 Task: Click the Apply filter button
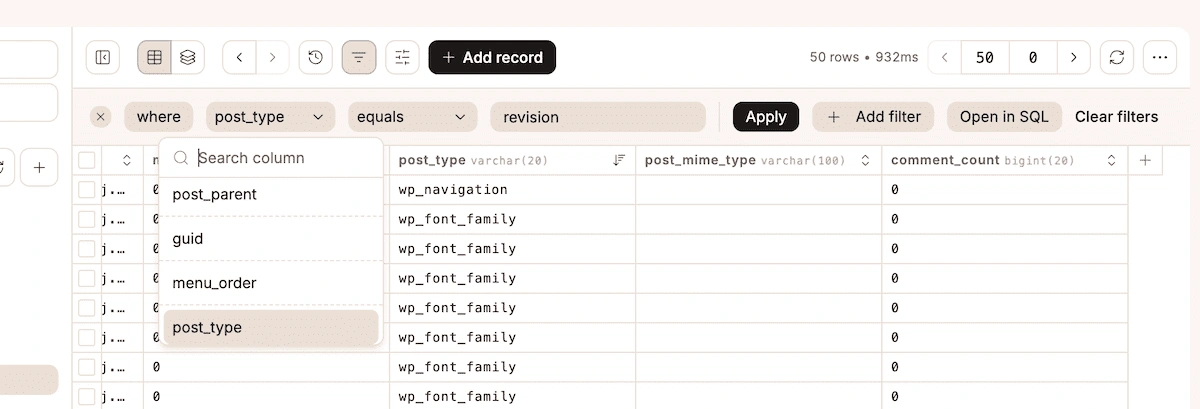point(766,117)
